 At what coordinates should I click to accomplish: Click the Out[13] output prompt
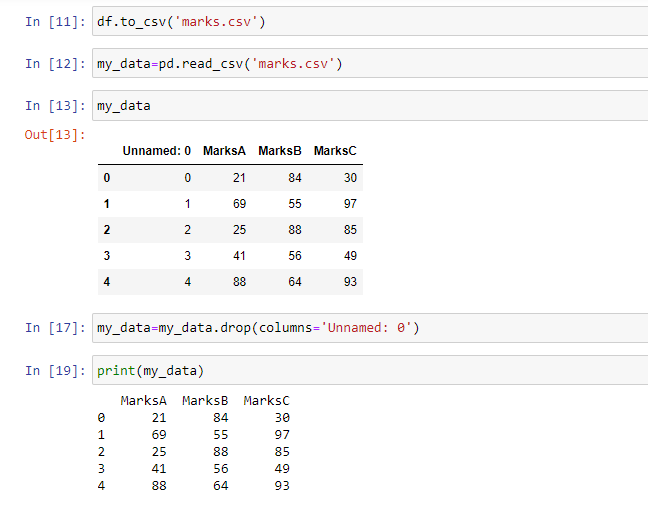point(55,135)
